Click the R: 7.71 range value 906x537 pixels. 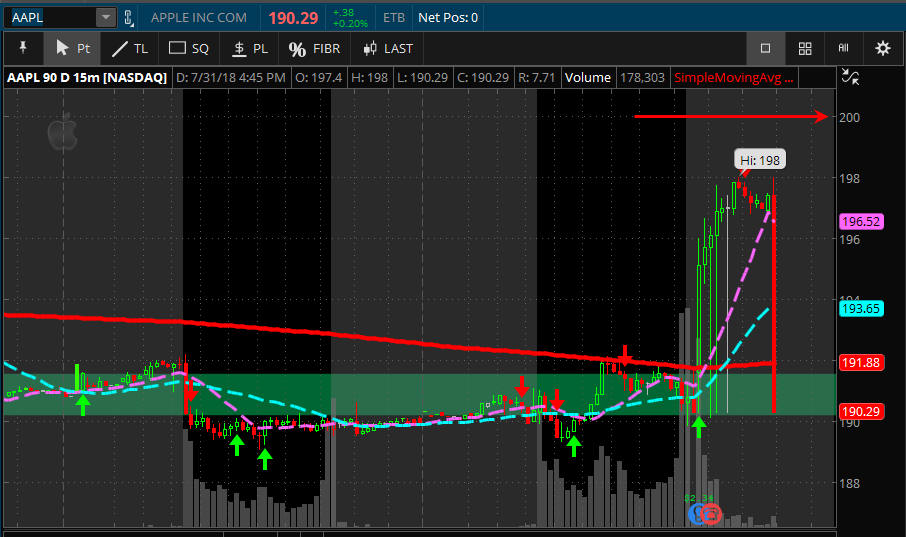(x=536, y=77)
